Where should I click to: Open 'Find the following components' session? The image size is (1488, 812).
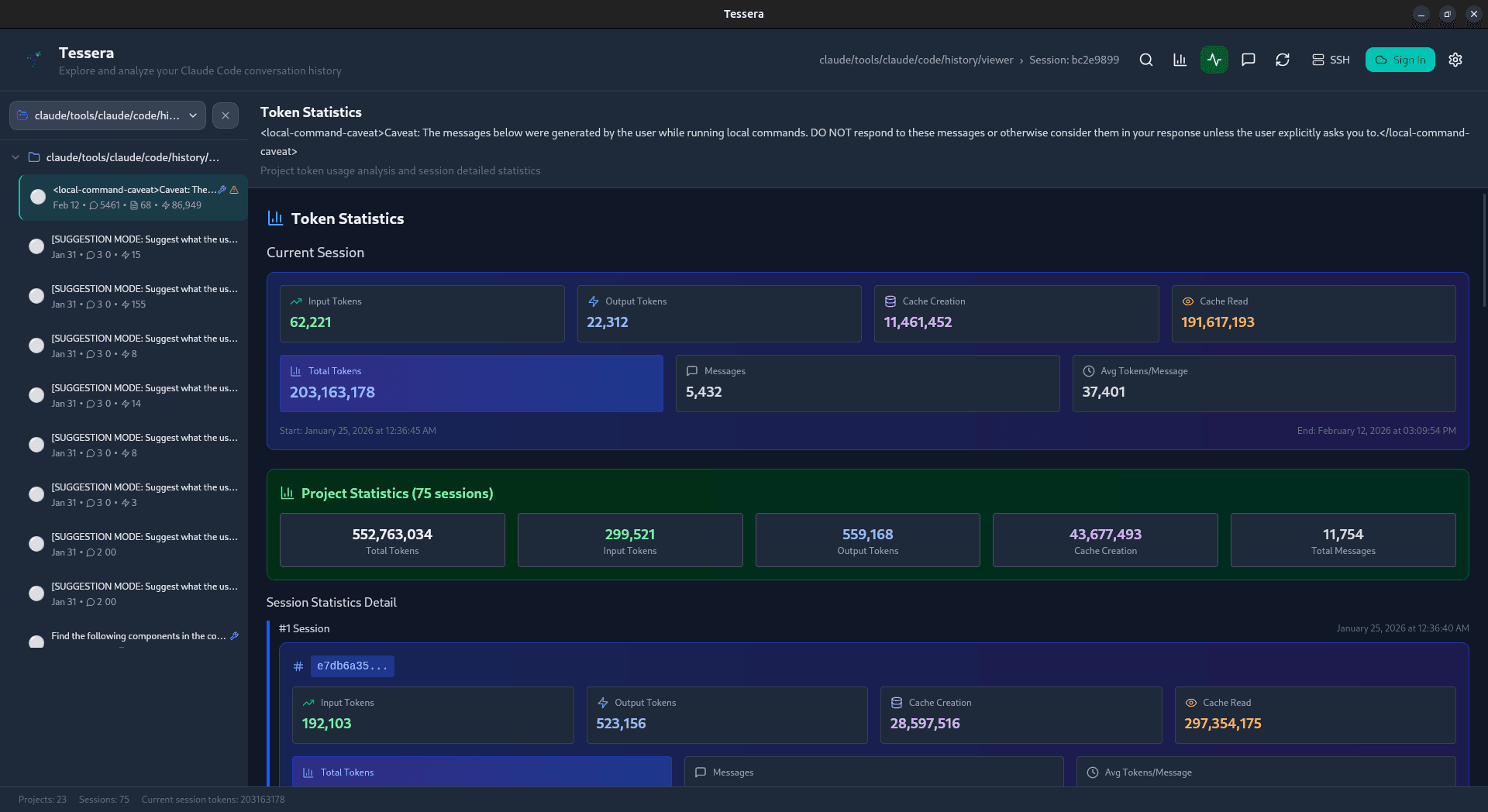click(133, 638)
